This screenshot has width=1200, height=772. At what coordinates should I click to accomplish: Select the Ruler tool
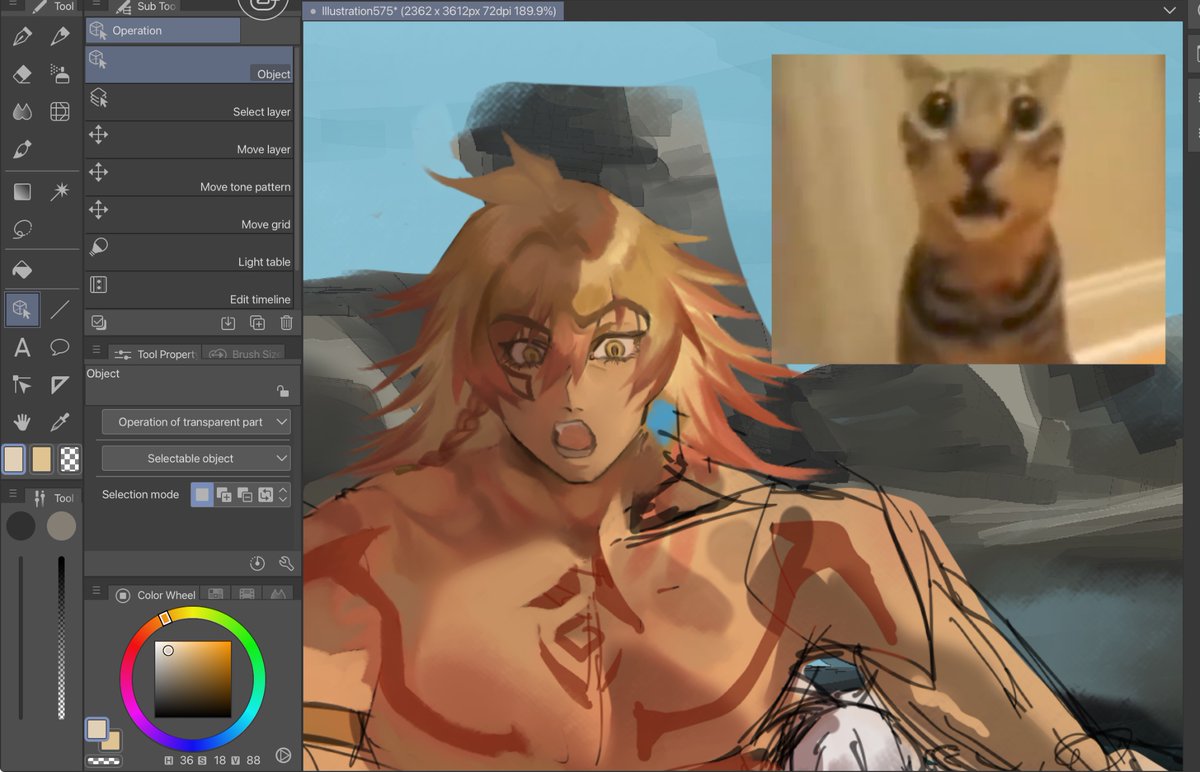click(x=60, y=385)
